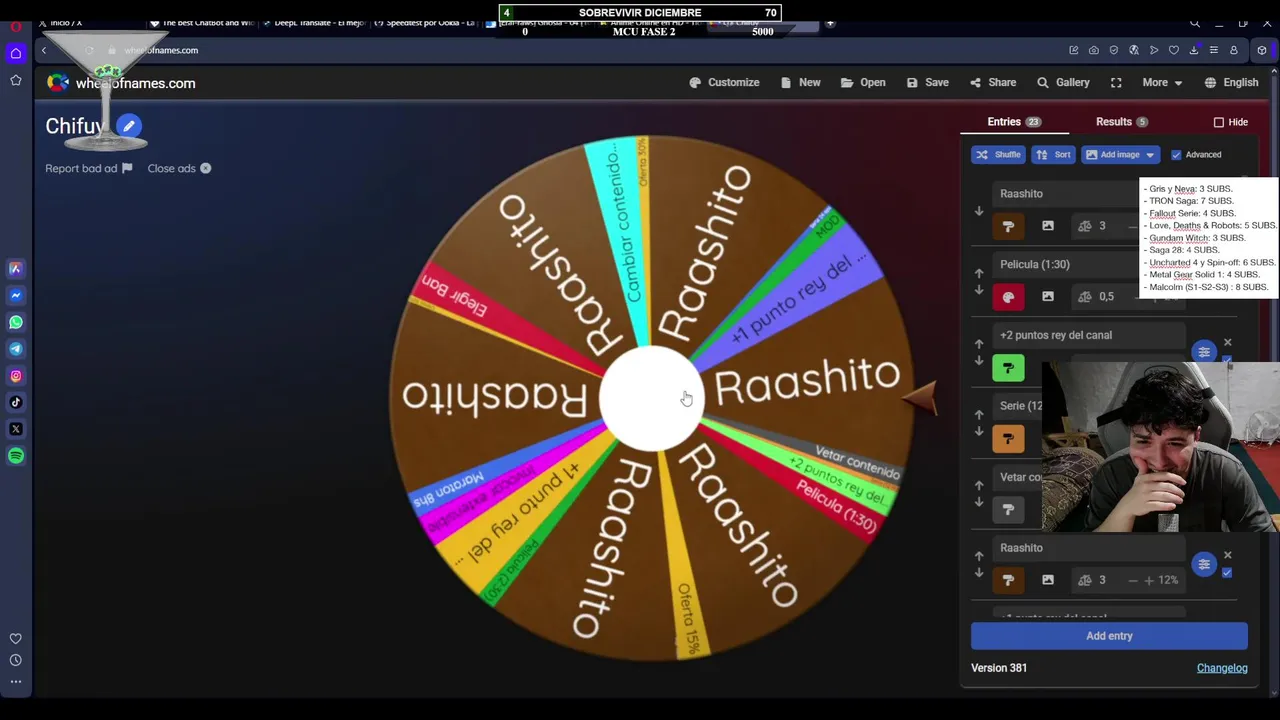Open red color picker for Pelicula entry
1280x720 pixels.
coord(1008,297)
